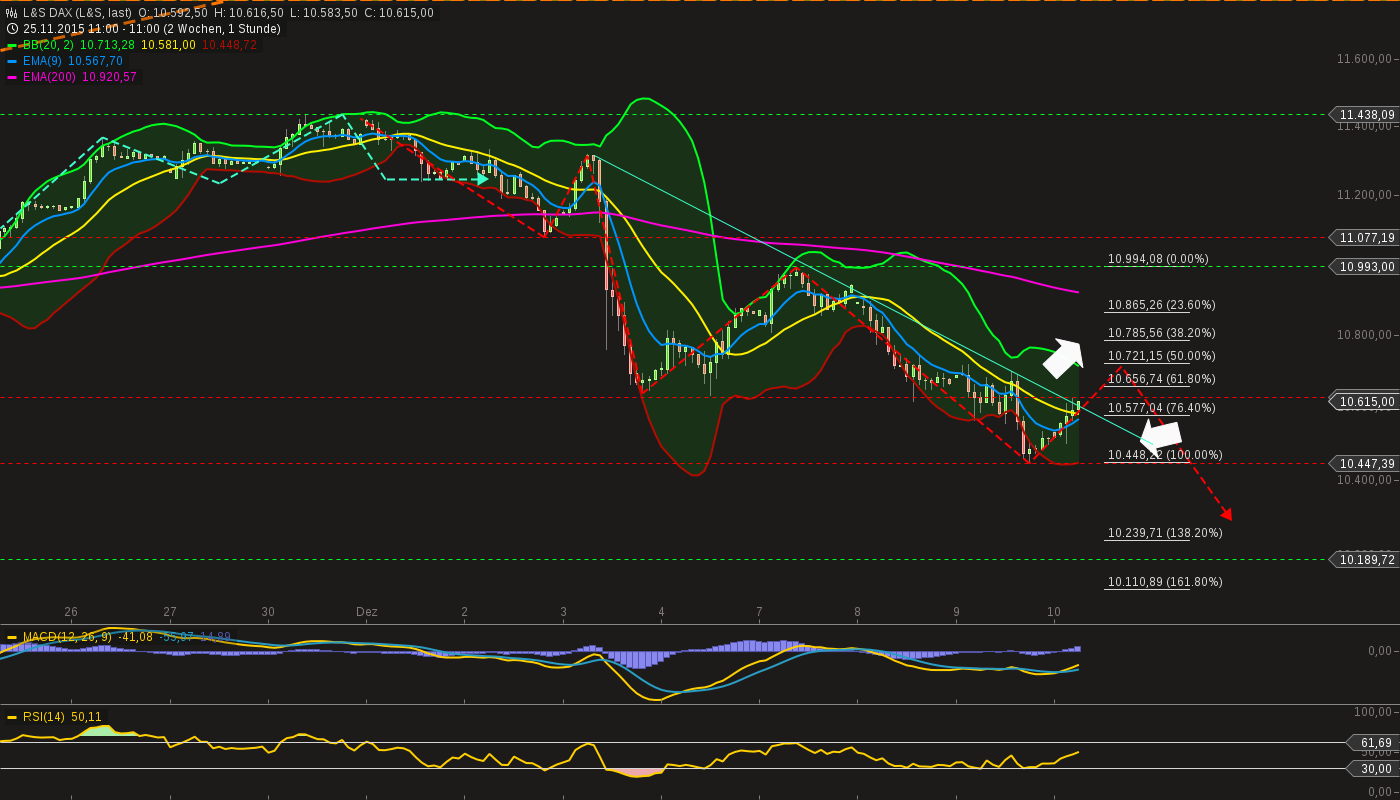Click the Dez month label on time axis
Image resolution: width=1400 pixels, height=800 pixels.
point(367,612)
